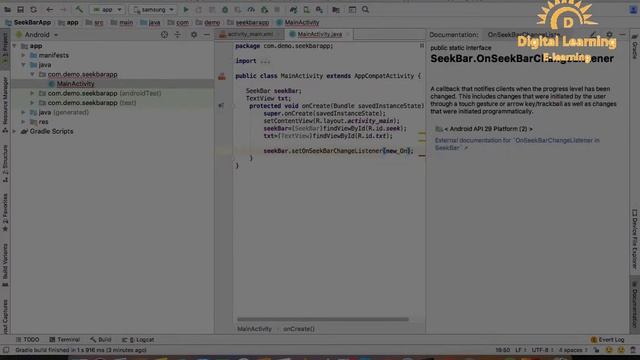The image size is (640, 360).
Task: Collapse the app module tree node
Action: pos(15,46)
